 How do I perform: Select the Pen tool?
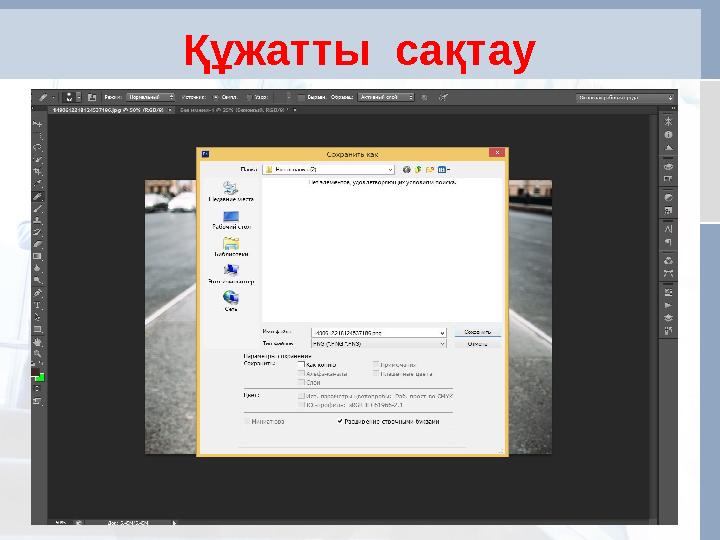coord(38,293)
